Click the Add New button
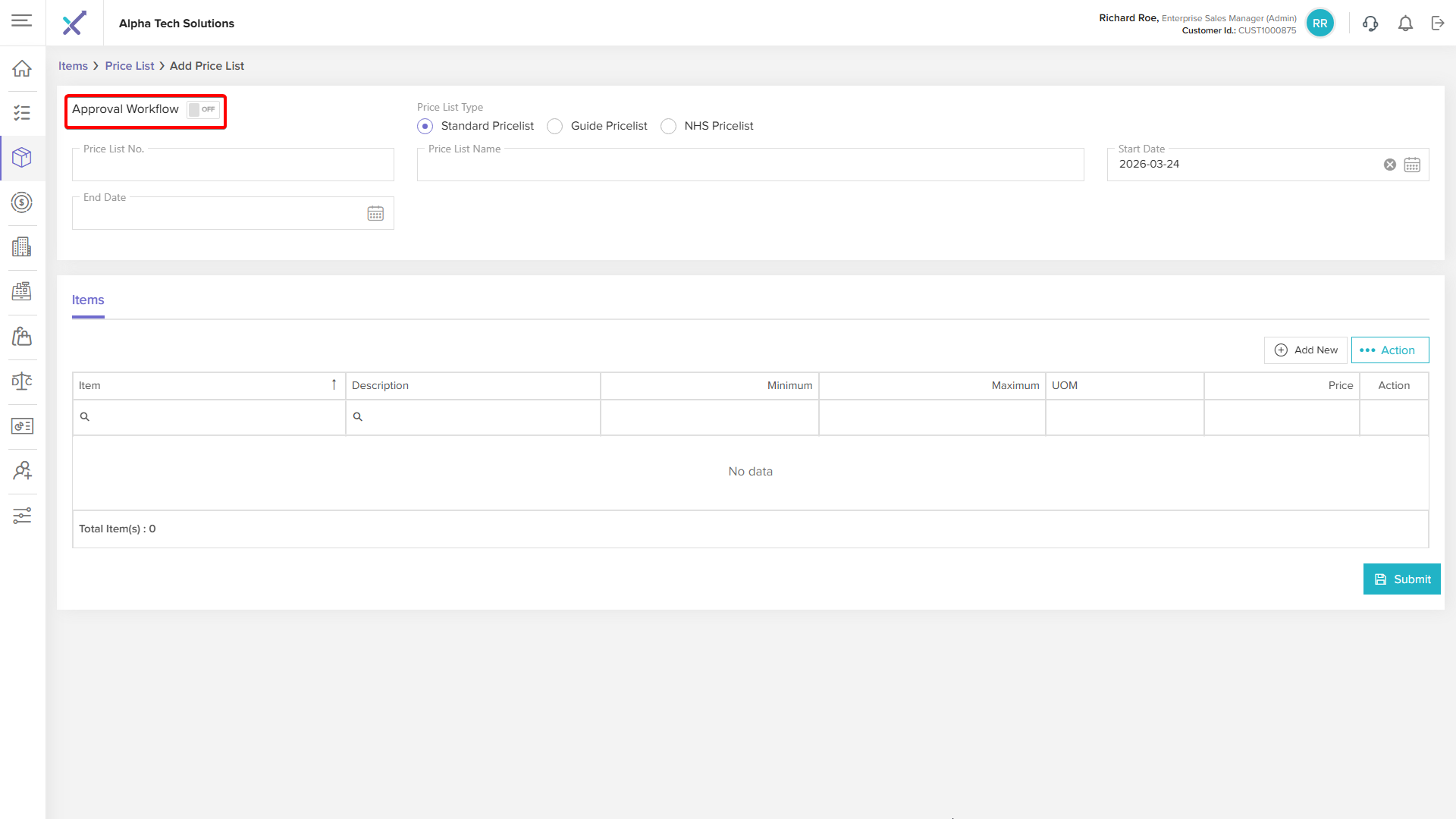1456x819 pixels. 1306,350
